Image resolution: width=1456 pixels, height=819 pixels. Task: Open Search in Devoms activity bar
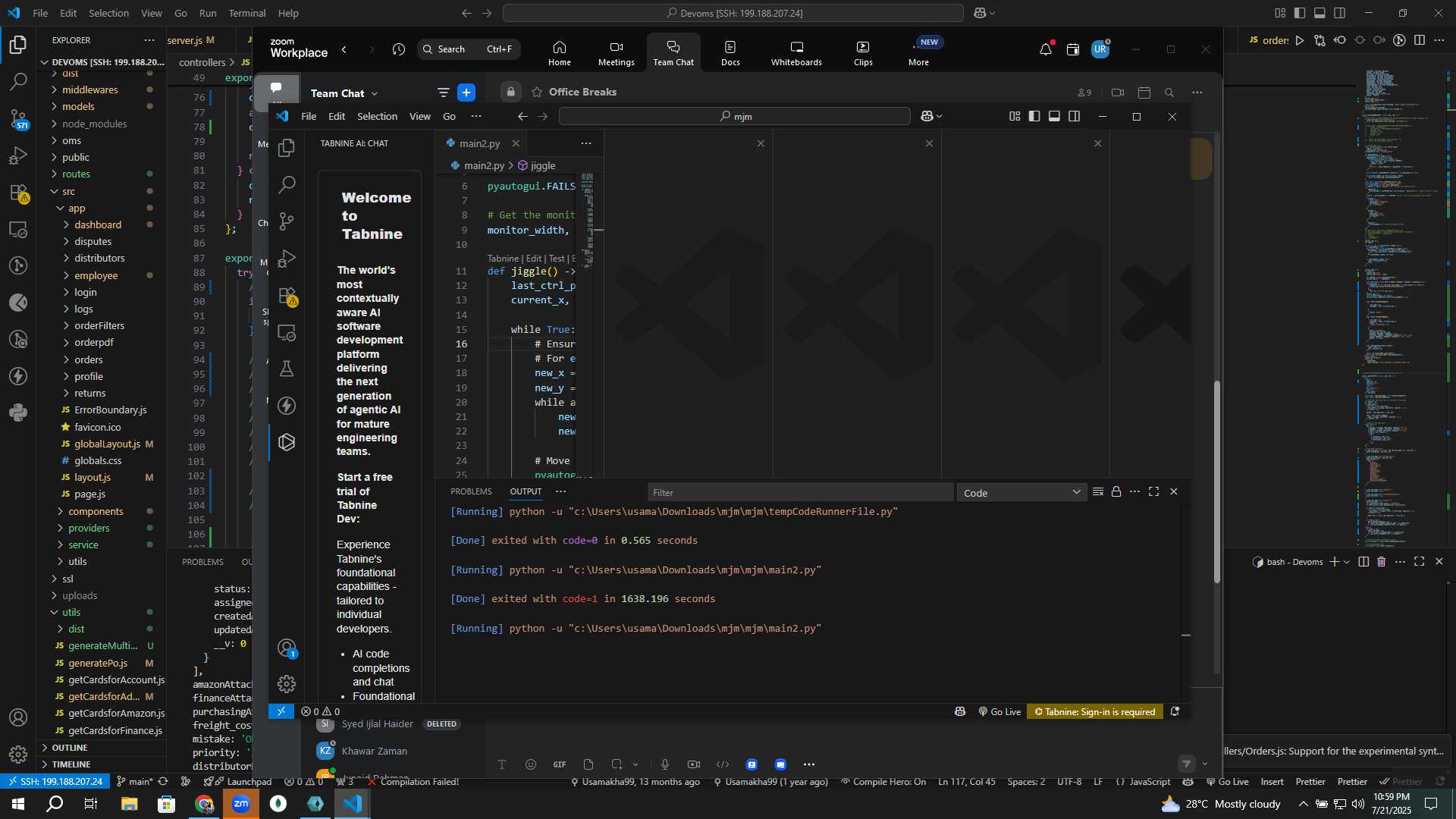tap(18, 81)
